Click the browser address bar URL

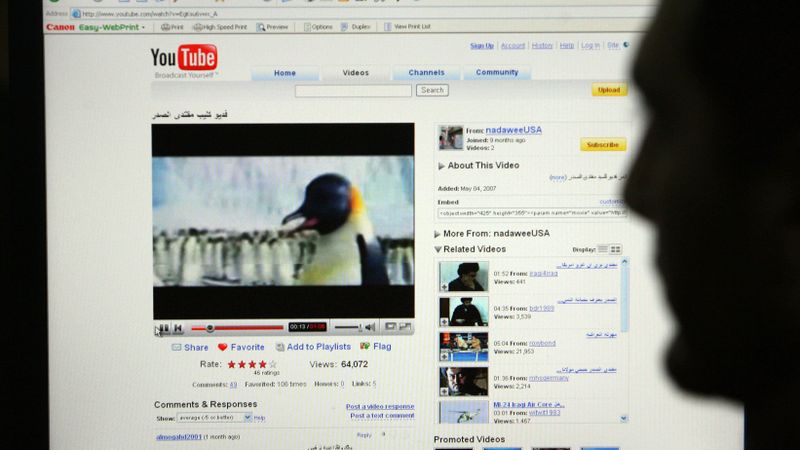pyautogui.click(x=149, y=14)
